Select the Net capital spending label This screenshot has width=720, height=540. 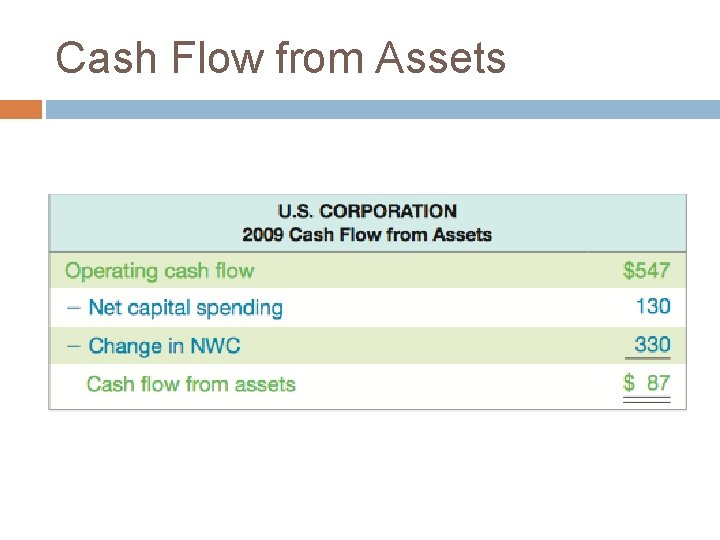[x=186, y=308]
